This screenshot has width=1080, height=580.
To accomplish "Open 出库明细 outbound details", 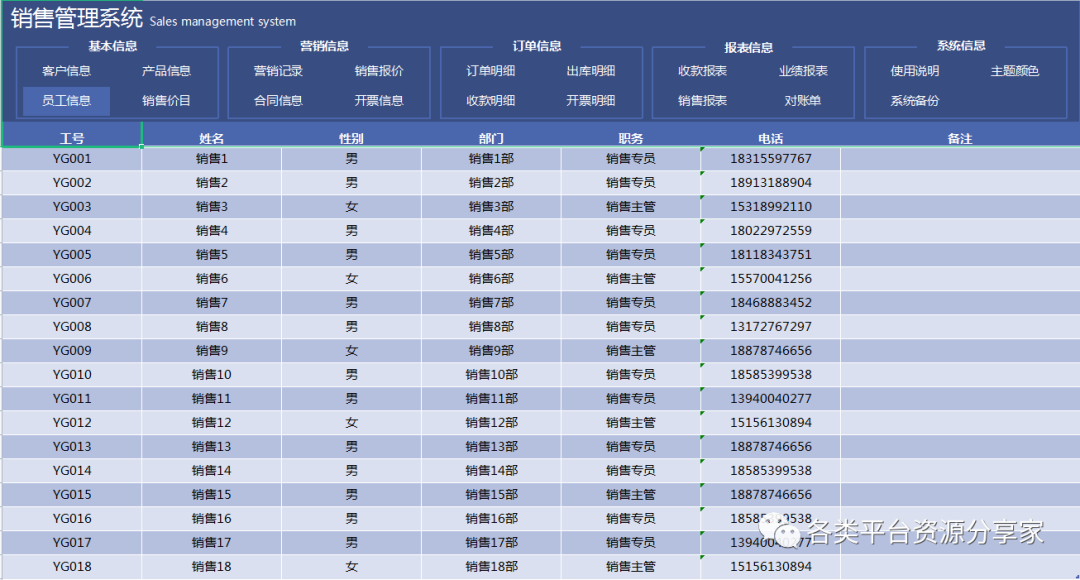I will point(591,71).
